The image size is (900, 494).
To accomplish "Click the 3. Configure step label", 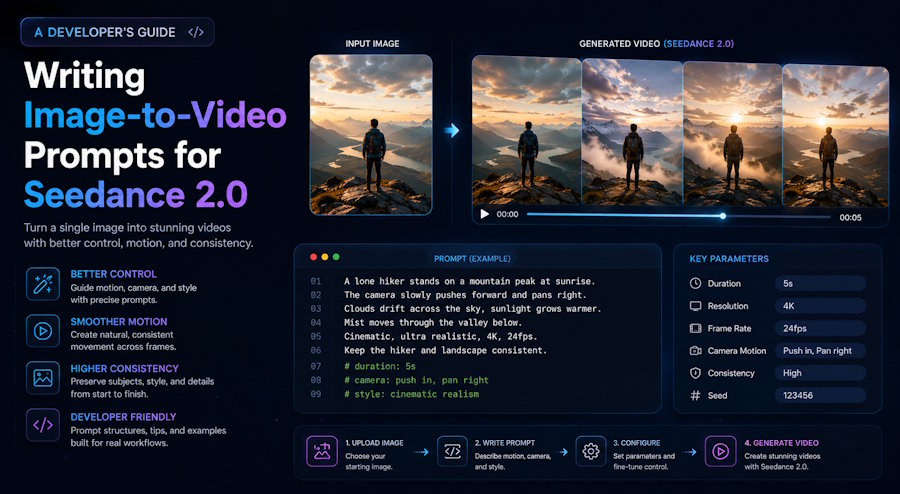I will point(637,443).
